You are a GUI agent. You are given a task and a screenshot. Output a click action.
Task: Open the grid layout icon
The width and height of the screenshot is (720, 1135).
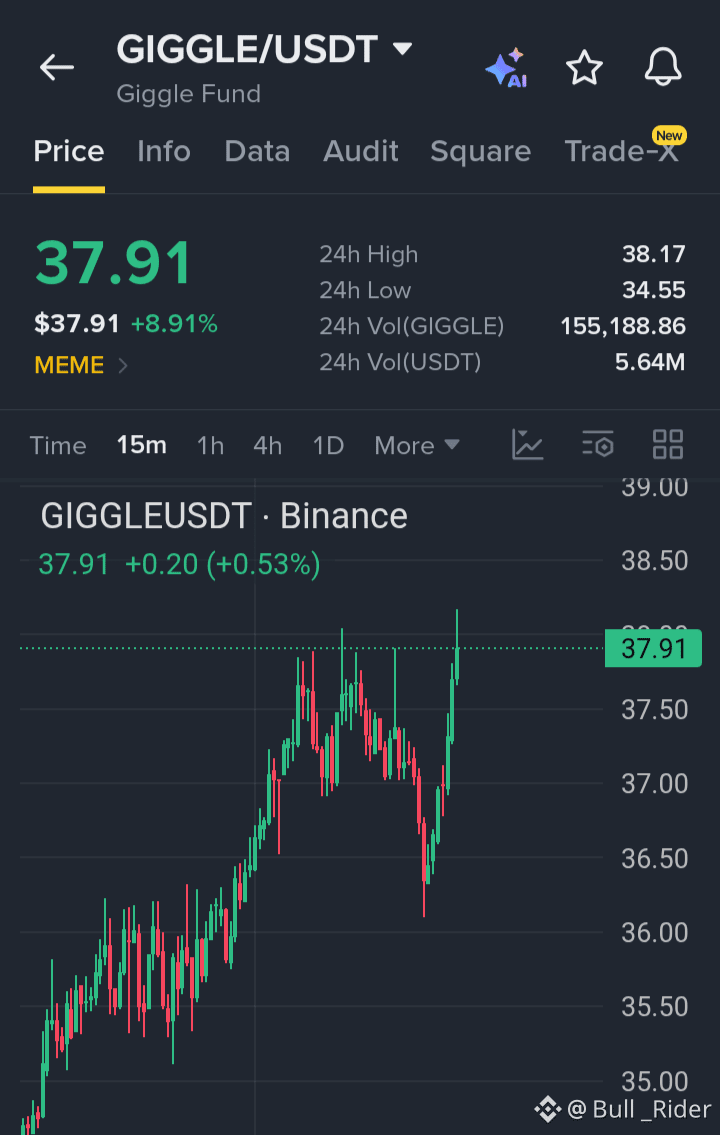point(667,444)
